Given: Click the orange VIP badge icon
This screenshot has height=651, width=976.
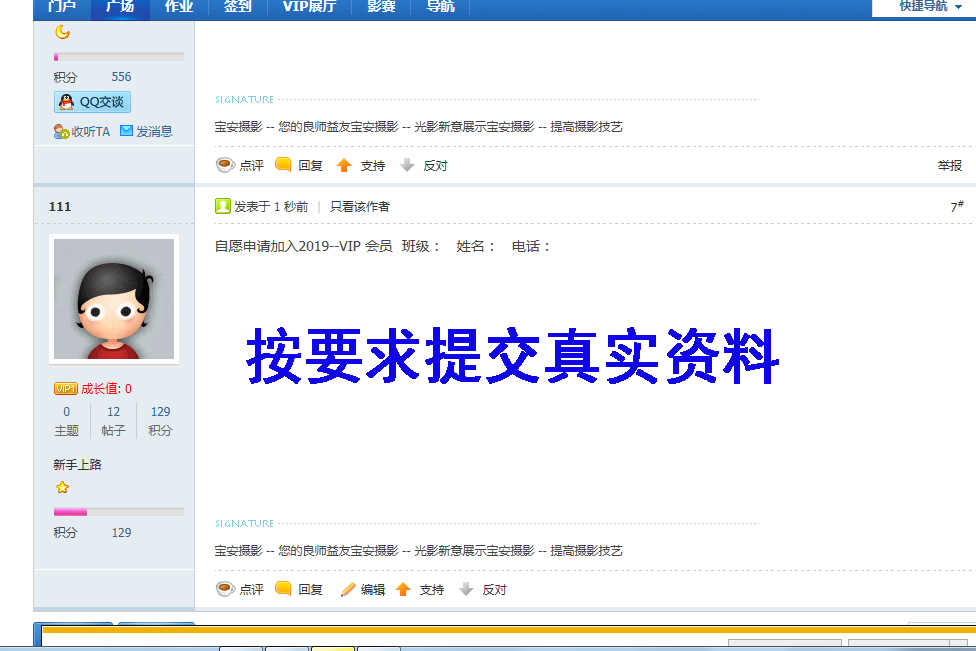Looking at the screenshot, I should (65, 389).
